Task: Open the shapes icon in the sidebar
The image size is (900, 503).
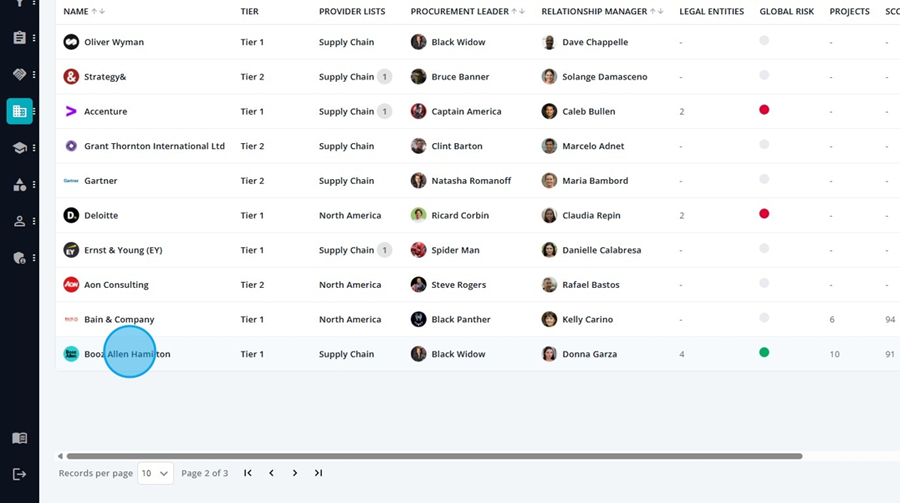Action: tap(20, 184)
